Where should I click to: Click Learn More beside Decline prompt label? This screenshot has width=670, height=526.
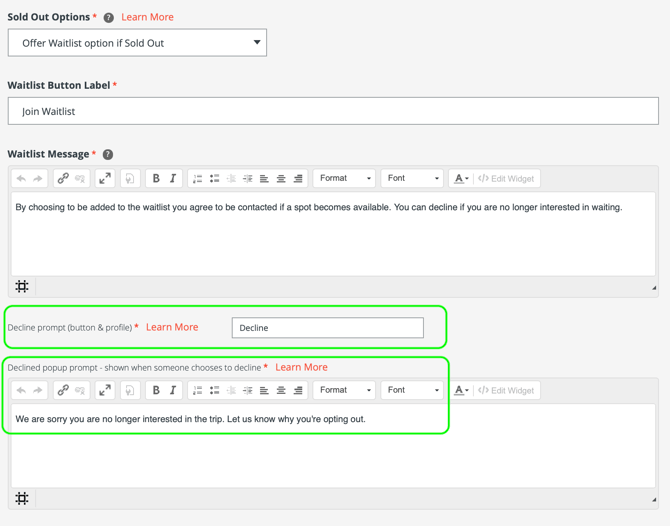(172, 327)
